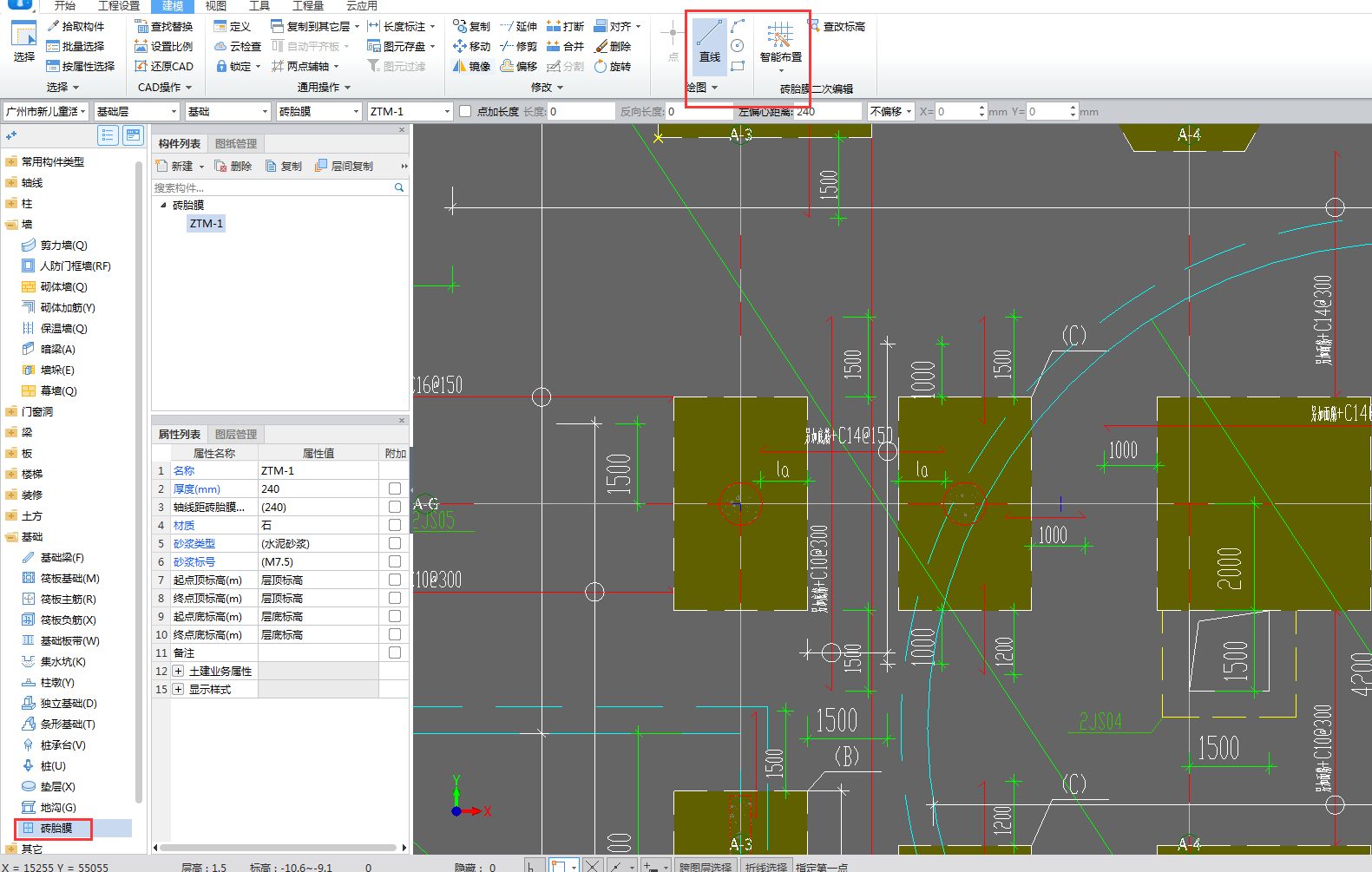Screen dimensions: 1372x872
Task: Switch to the 视图 ribbon tab
Action: click(216, 6)
